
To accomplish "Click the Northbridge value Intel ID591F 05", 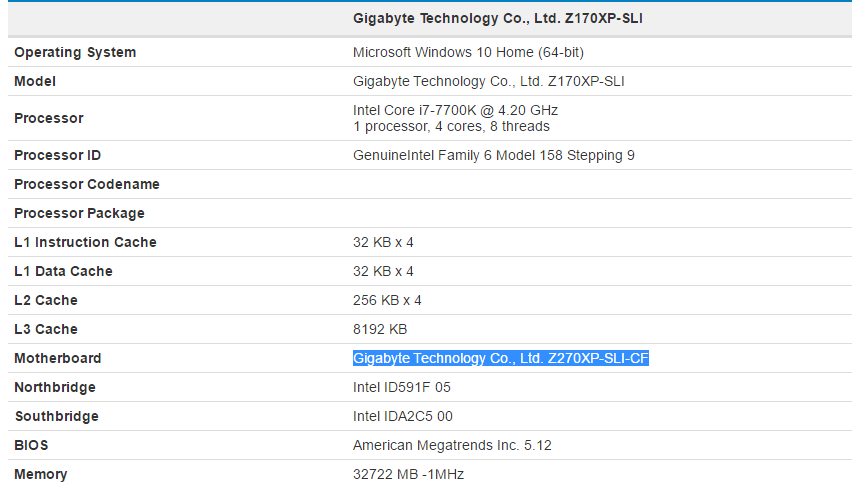I will (x=402, y=387).
